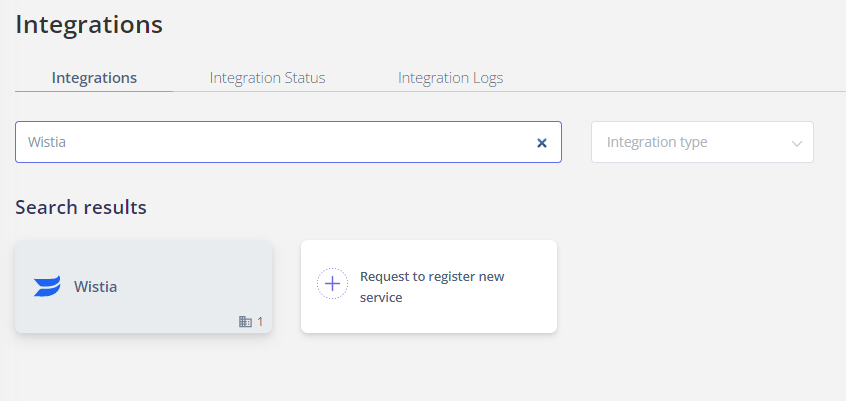Click the 'Integration type' placeholder text
Viewport: 846px width, 401px height.
(657, 142)
